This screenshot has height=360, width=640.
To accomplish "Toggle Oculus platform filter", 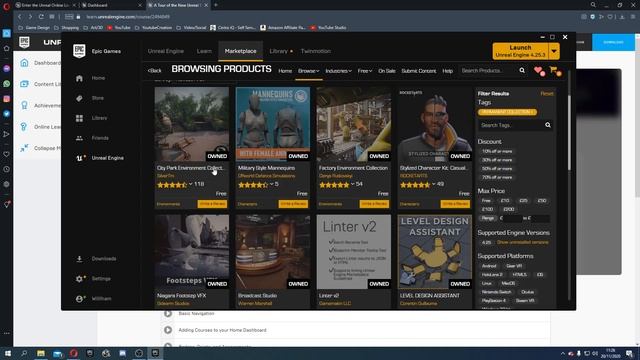I will 527,292.
